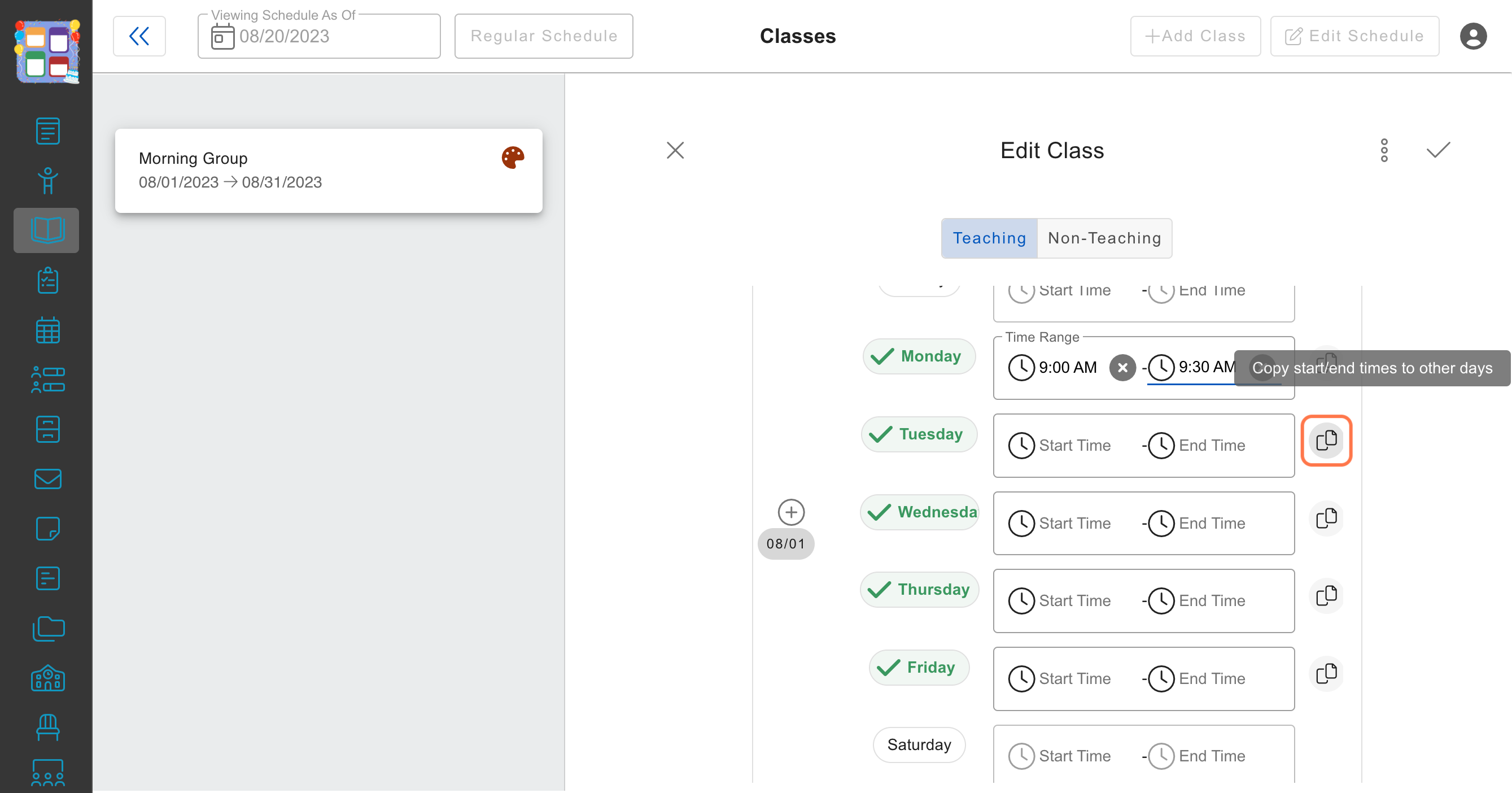
Task: Click the Thursday copy times icon
Action: [1326, 596]
